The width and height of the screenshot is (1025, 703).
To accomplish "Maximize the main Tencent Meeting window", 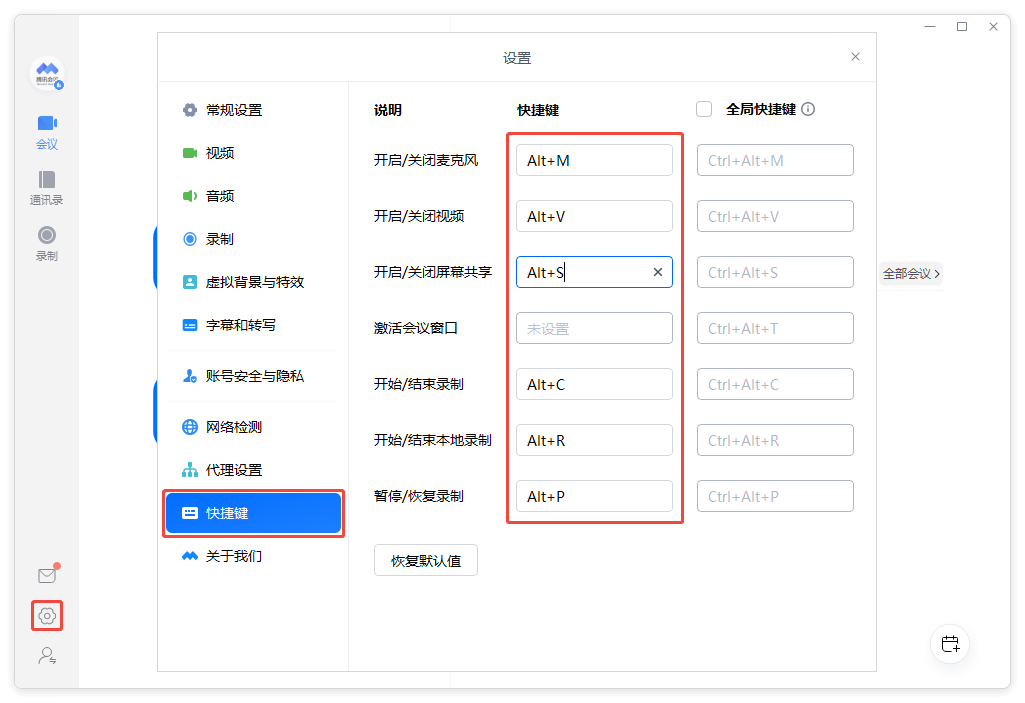I will point(962,26).
